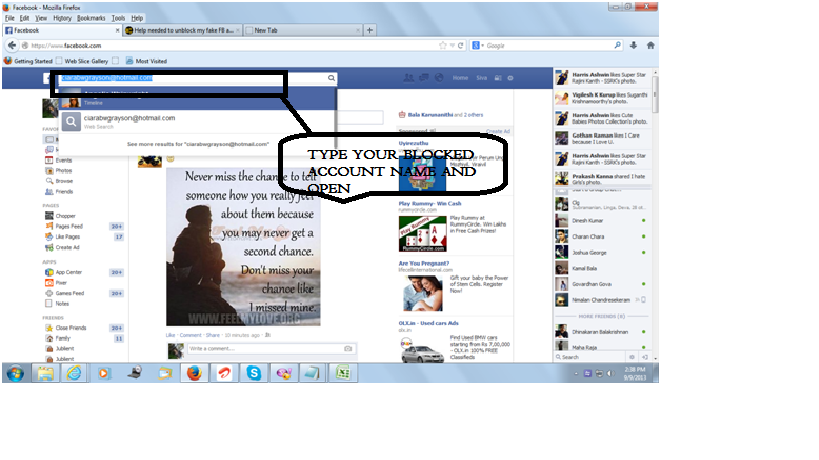Click Share link under the post

[213, 335]
